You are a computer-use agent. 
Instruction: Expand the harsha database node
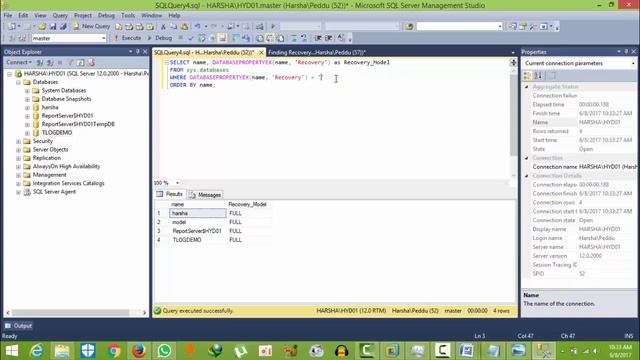(x=27, y=108)
